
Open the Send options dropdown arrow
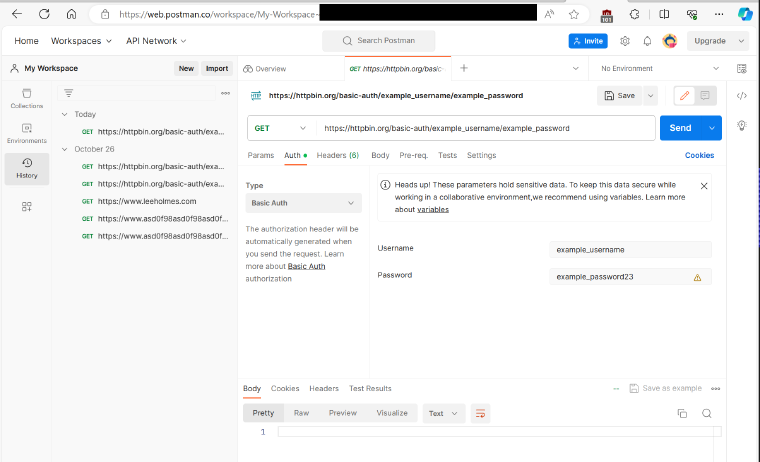click(712, 128)
